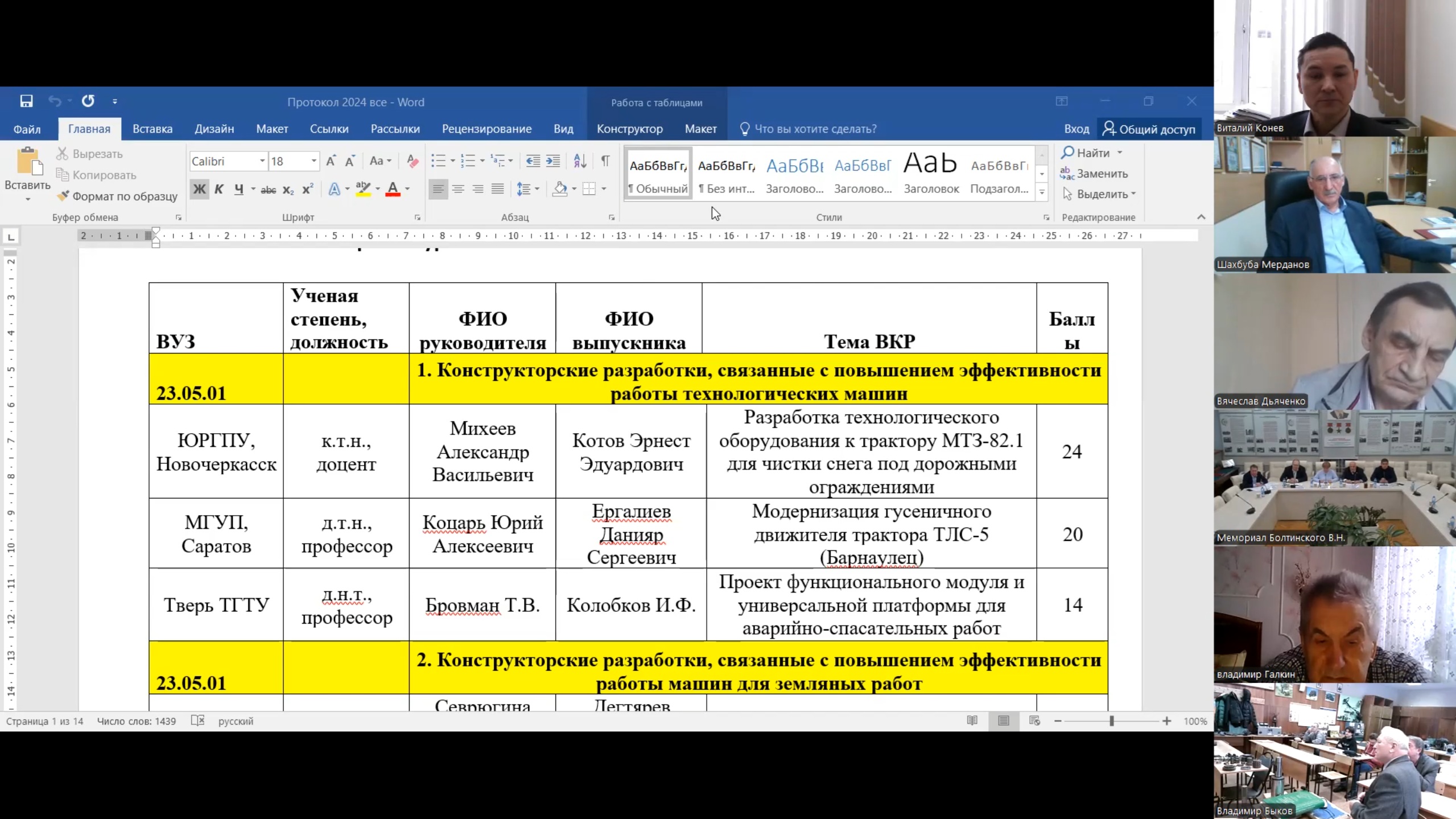The width and height of the screenshot is (1456, 819).
Task: Click the tab selector L icon by ruler
Action: coord(11,237)
